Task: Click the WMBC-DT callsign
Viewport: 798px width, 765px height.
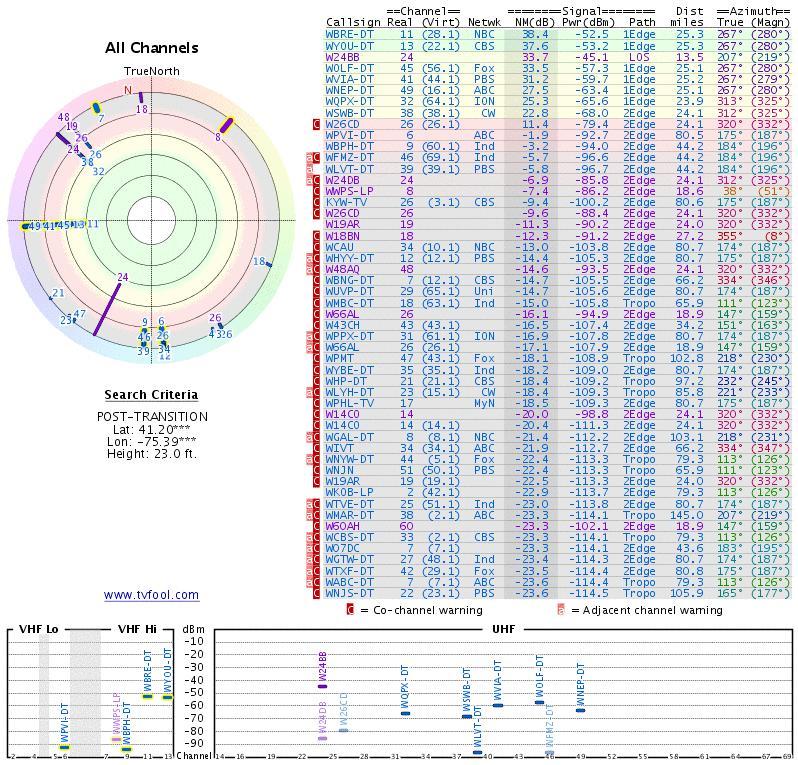Action: point(350,303)
